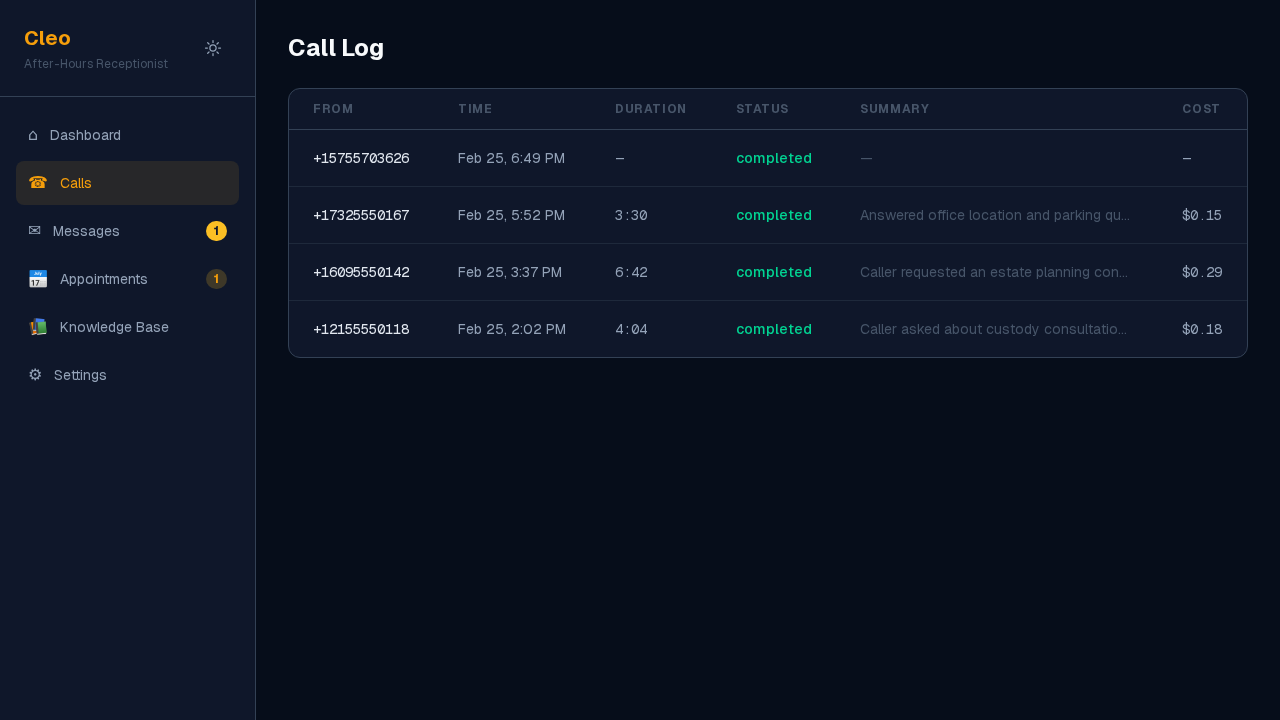
Task: Open Settings using the gear icon
Action: (x=34, y=375)
